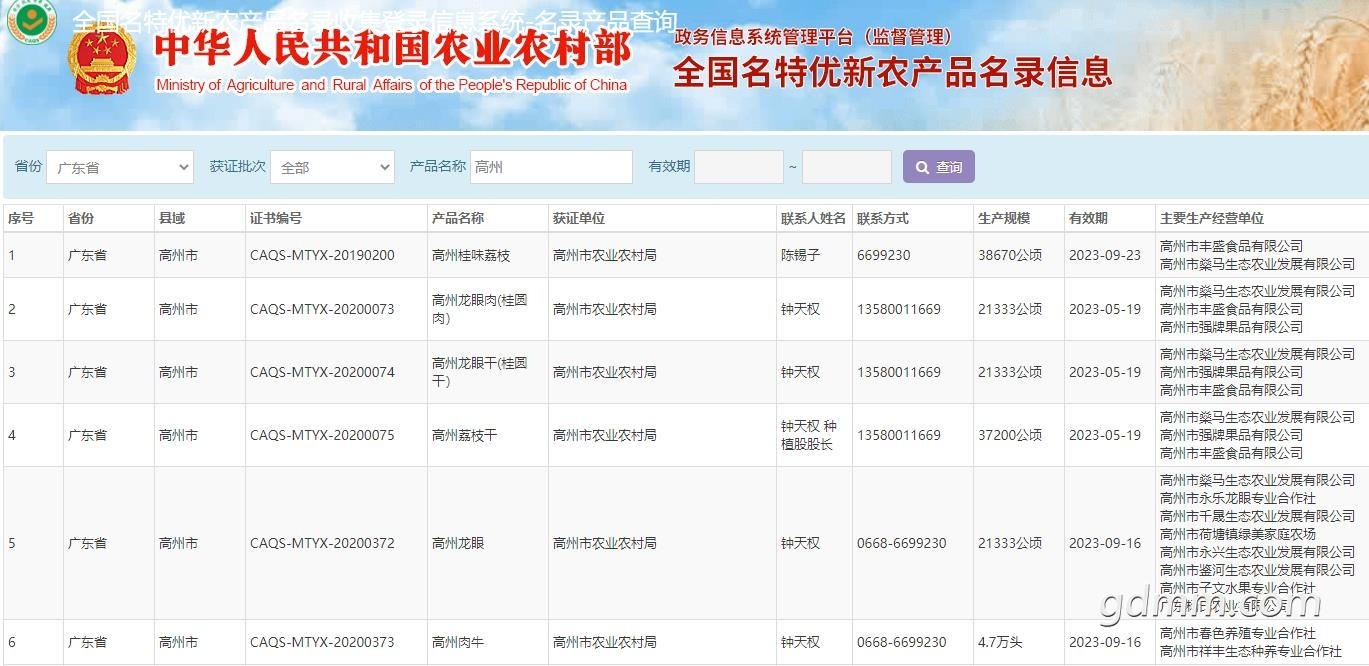Click the 生产规模 column header
This screenshot has width=1369, height=666.
[x=1004, y=218]
